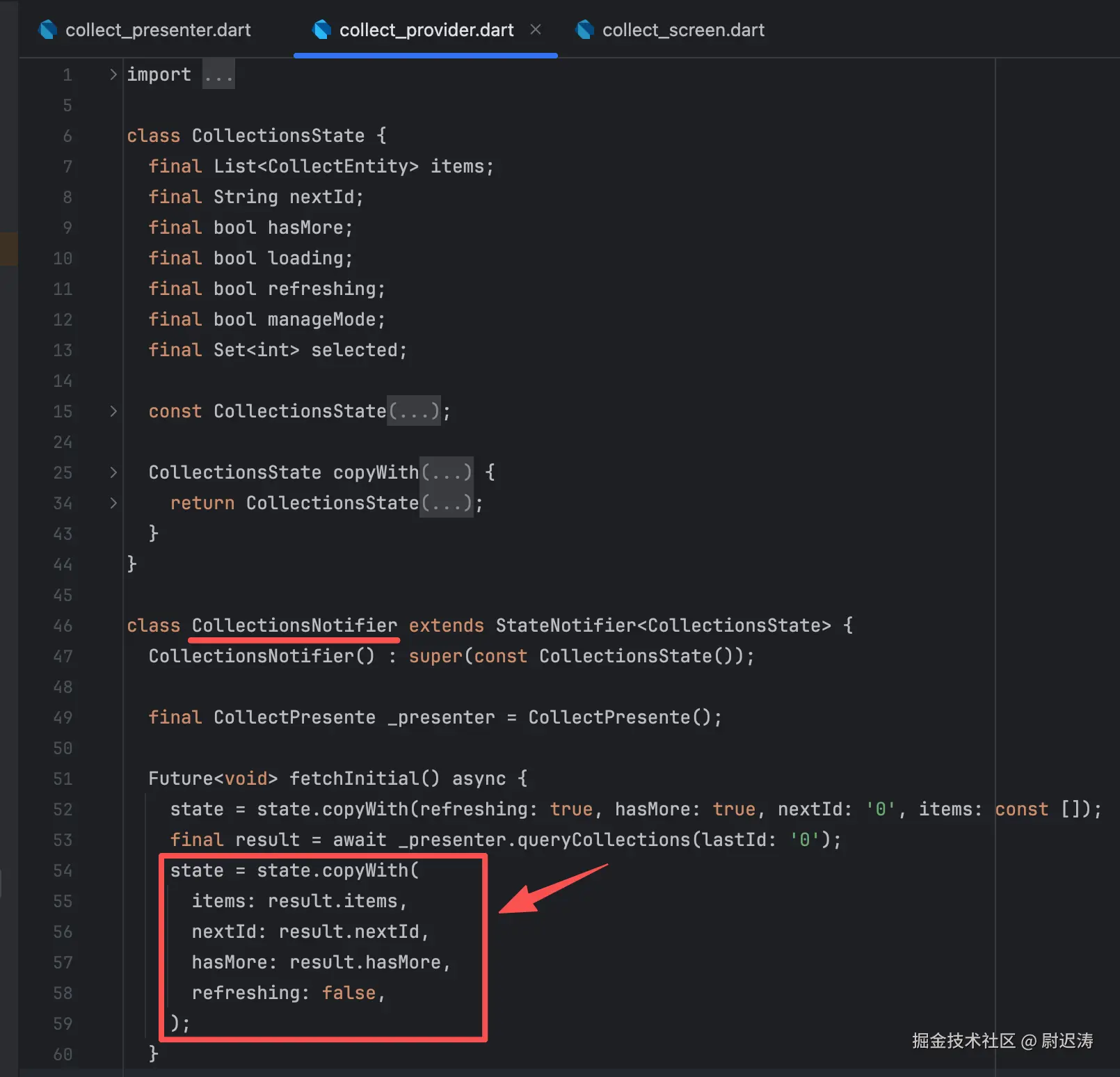This screenshot has height=1077, width=1120.
Task: Click the Dart icon on collect_screen.dart tab
Action: [x=585, y=29]
